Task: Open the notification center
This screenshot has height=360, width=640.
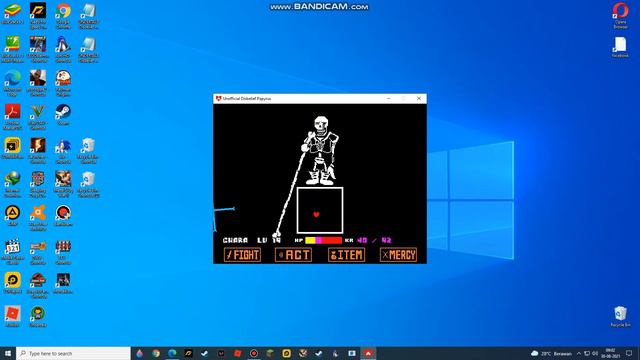Action: (x=629, y=353)
